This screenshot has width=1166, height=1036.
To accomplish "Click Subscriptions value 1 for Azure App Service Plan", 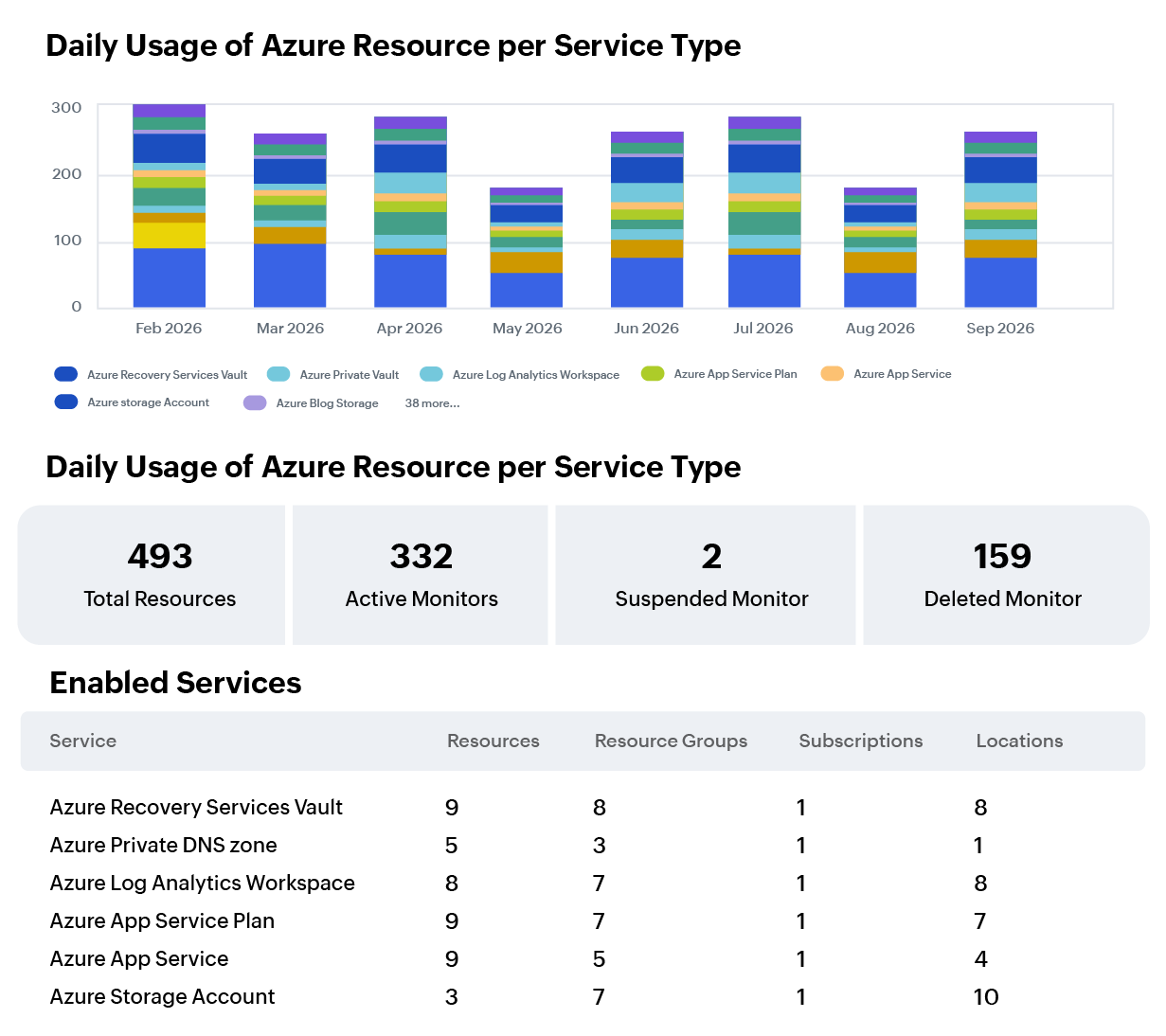I will point(801,921).
